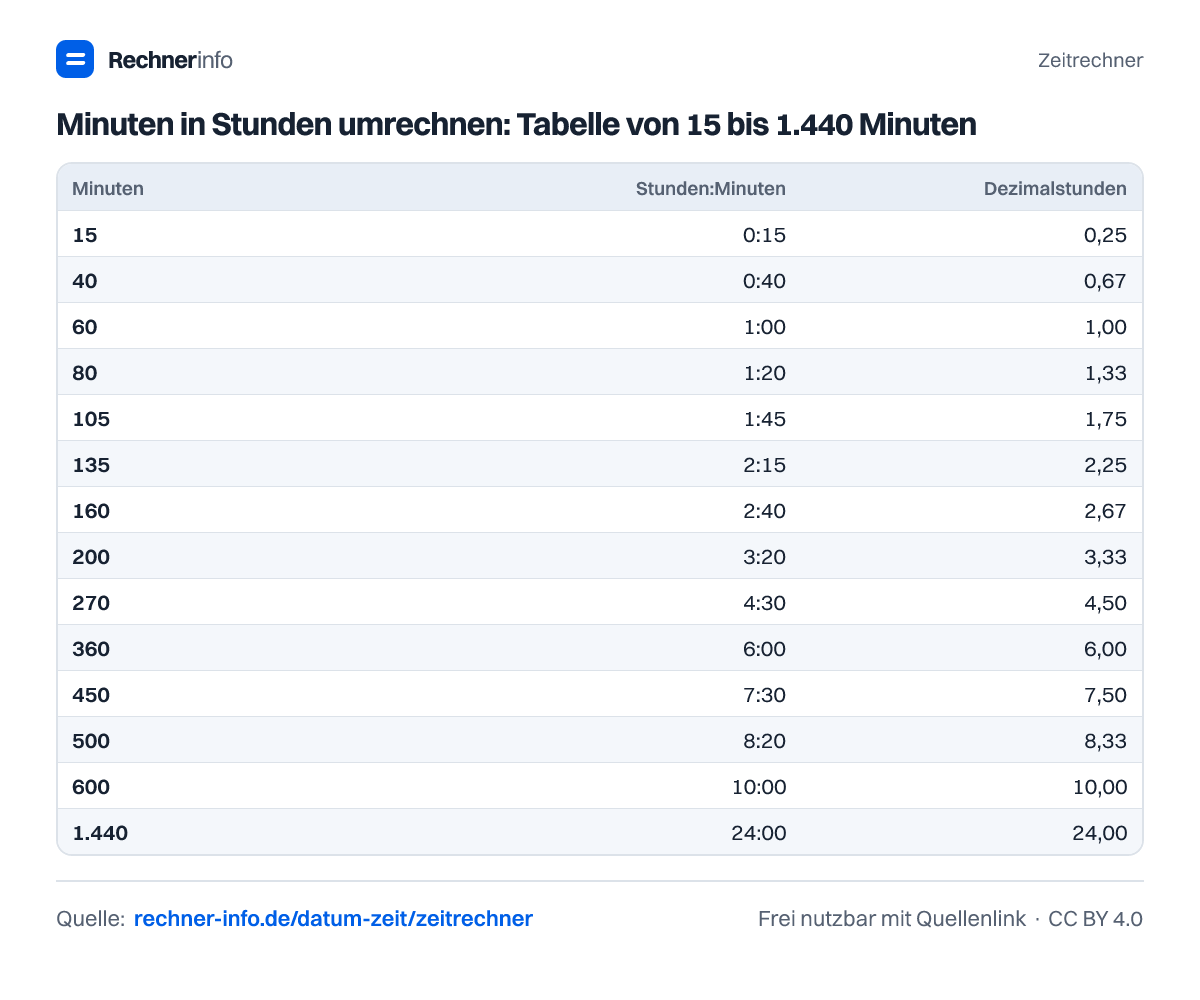
Task: Select the 0:40 cell
Action: tap(765, 281)
